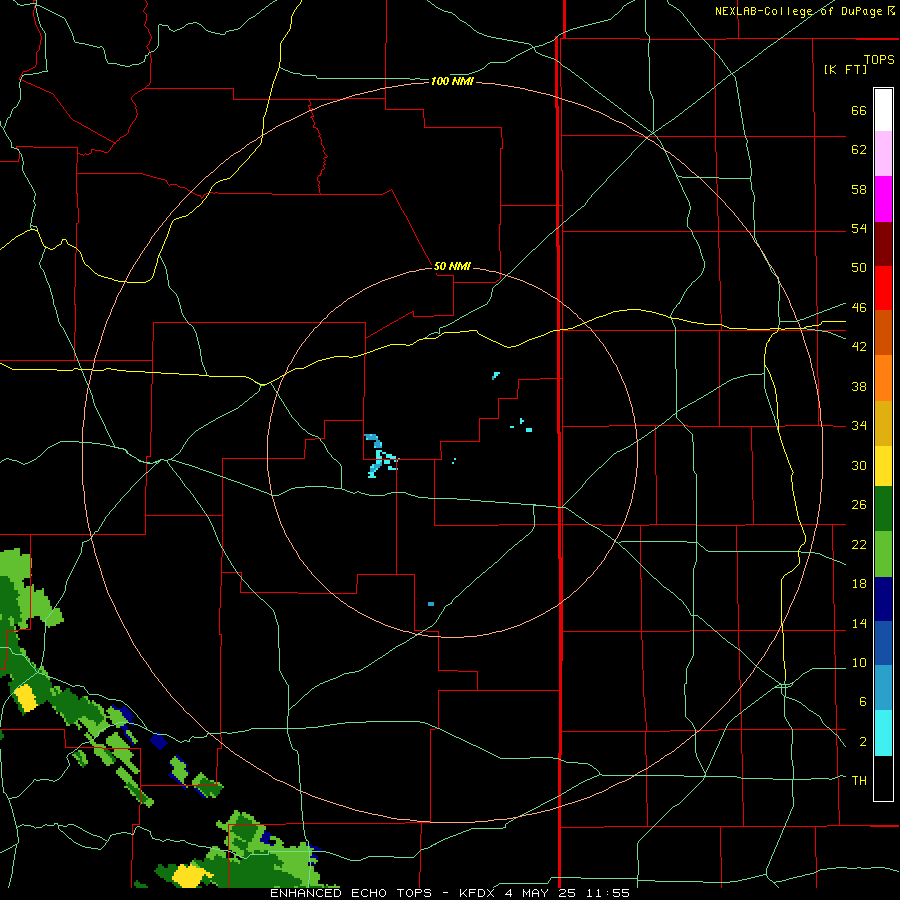
Task: Click the dark green legend swatch
Action: point(883,509)
